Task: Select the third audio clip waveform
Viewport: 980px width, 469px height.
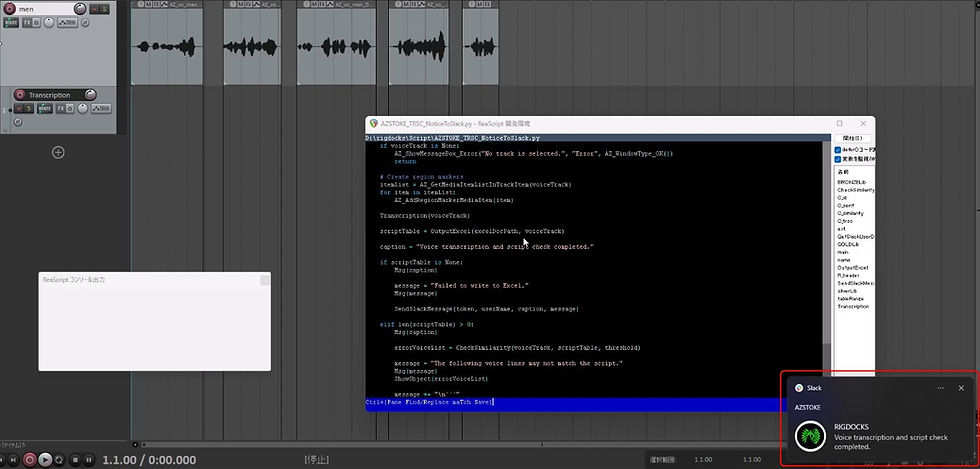Action: (x=336, y=46)
